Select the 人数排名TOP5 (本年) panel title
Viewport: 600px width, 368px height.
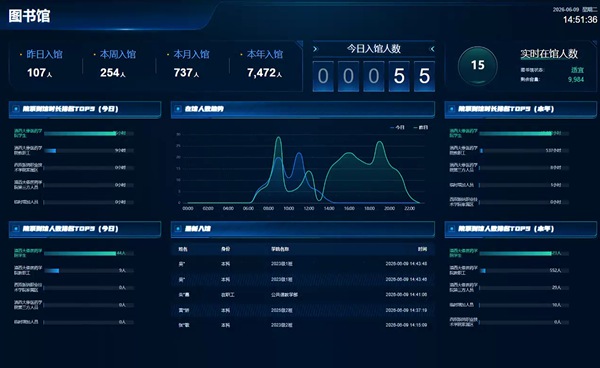point(506,229)
